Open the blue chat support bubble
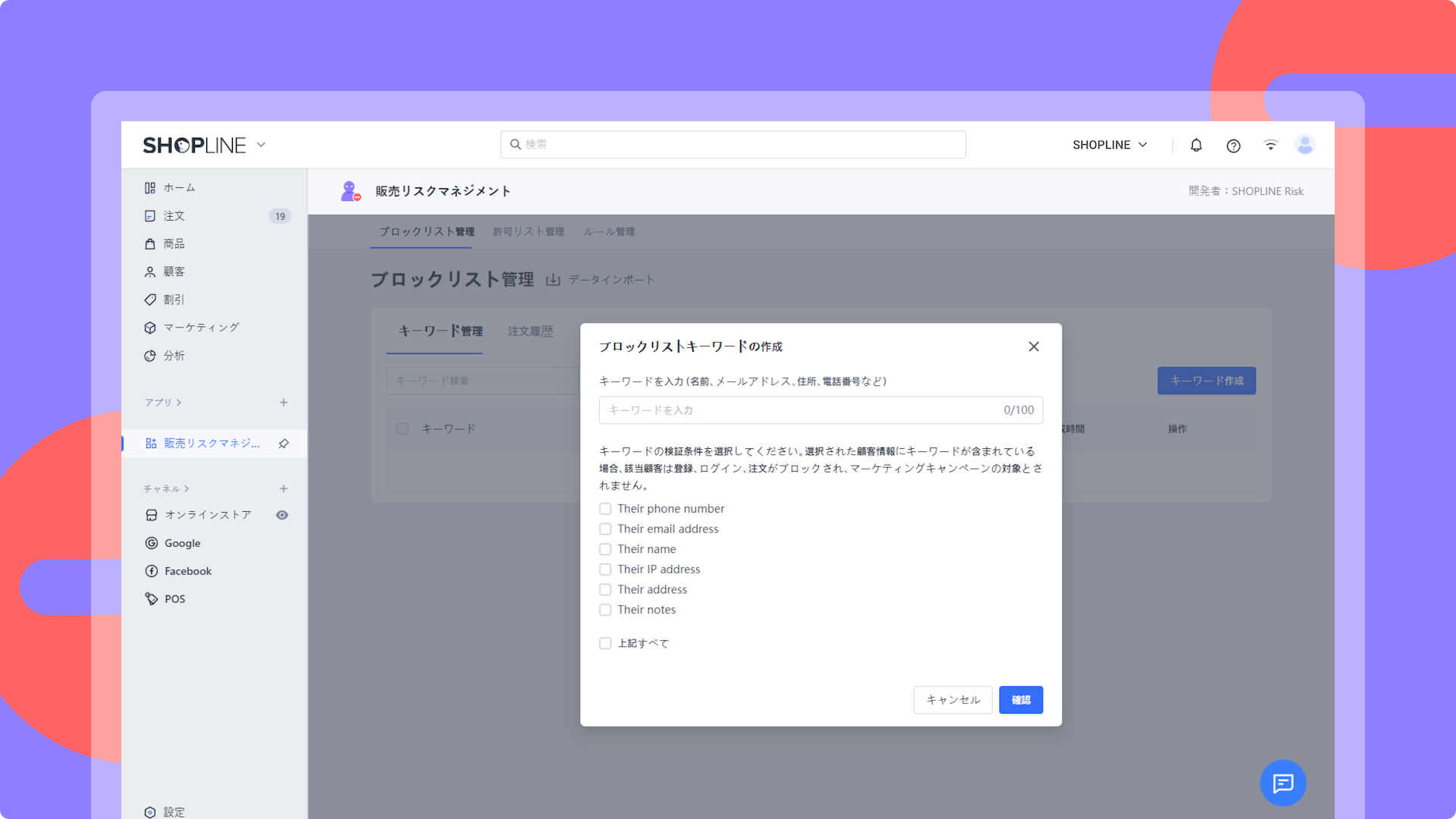1456x819 pixels. pos(1282,783)
